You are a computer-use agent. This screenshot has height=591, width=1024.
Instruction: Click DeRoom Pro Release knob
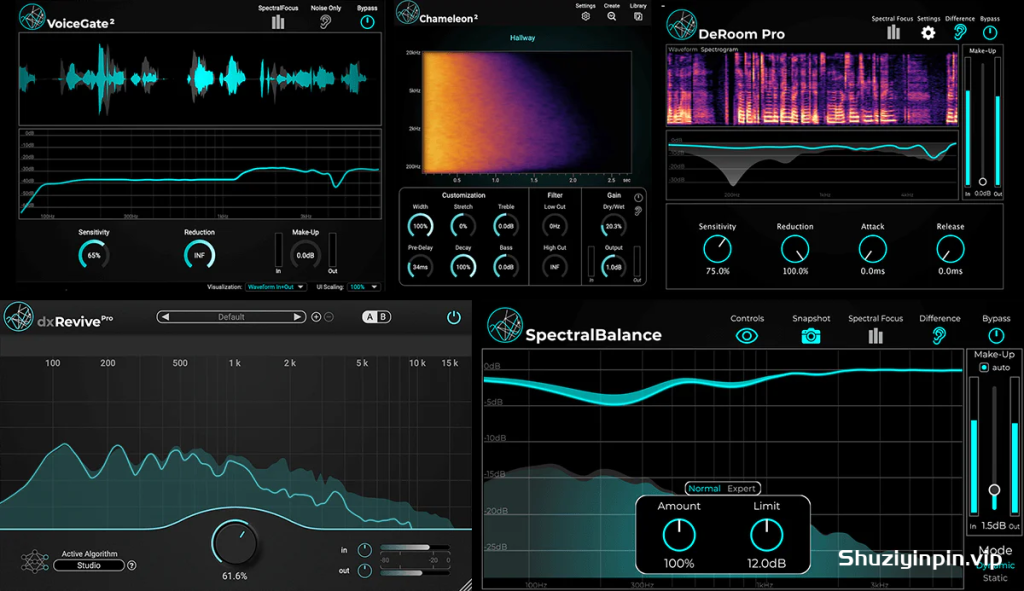click(x=950, y=249)
